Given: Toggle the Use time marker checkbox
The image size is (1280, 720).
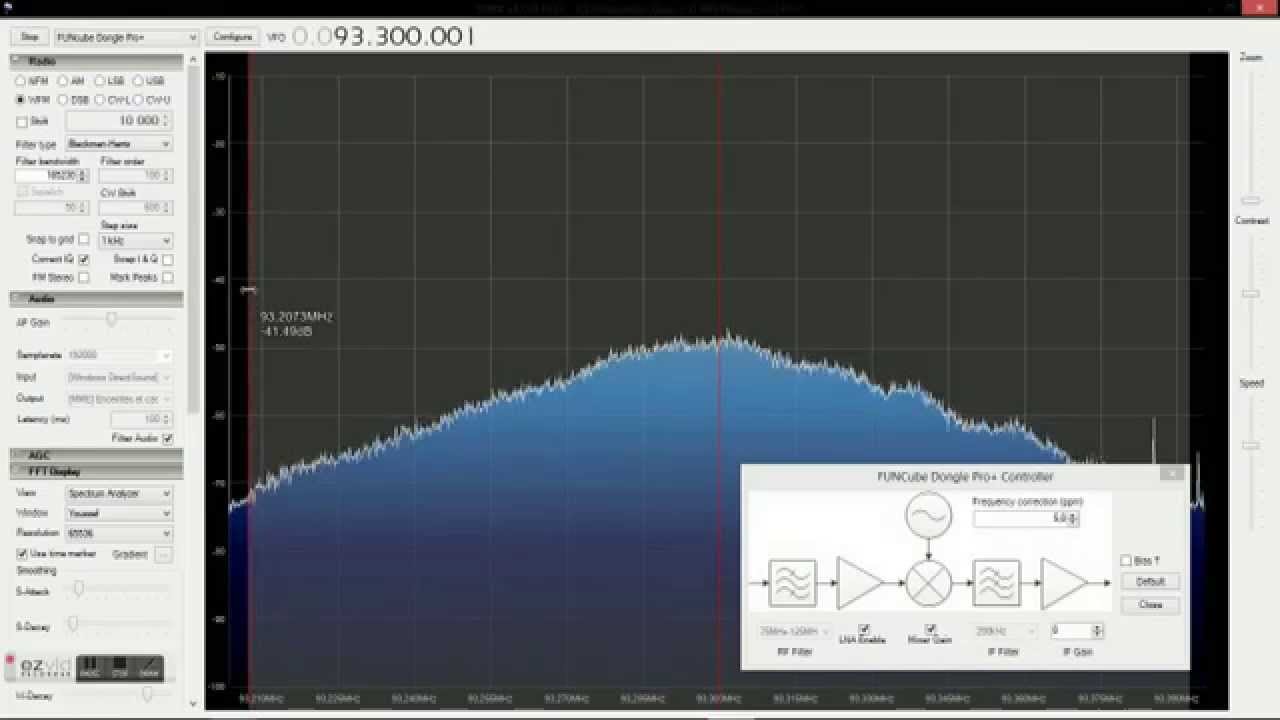Looking at the screenshot, I should (22, 554).
